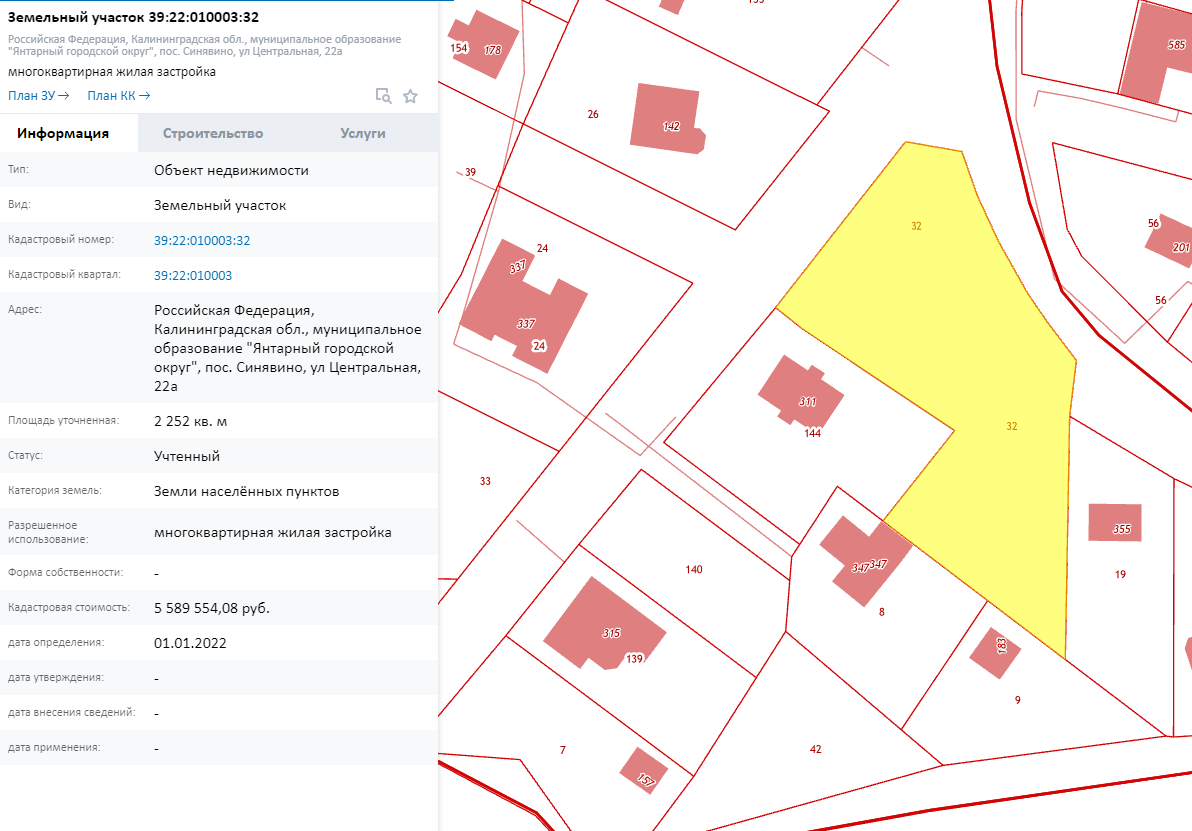
Task: Click parcel label 140 on the map
Action: pos(694,570)
